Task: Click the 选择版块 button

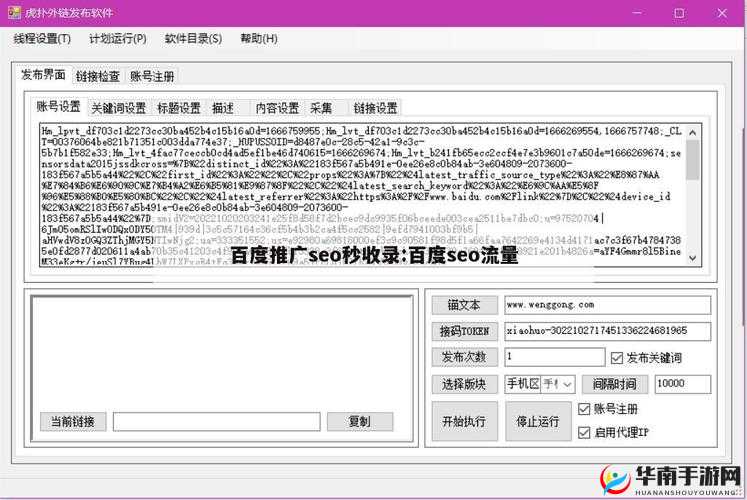Action: tap(464, 384)
